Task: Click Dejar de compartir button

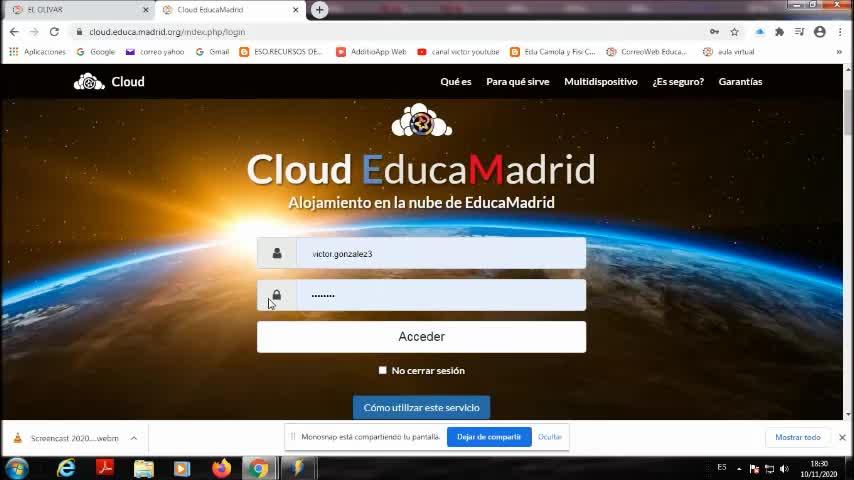Action: click(x=489, y=437)
